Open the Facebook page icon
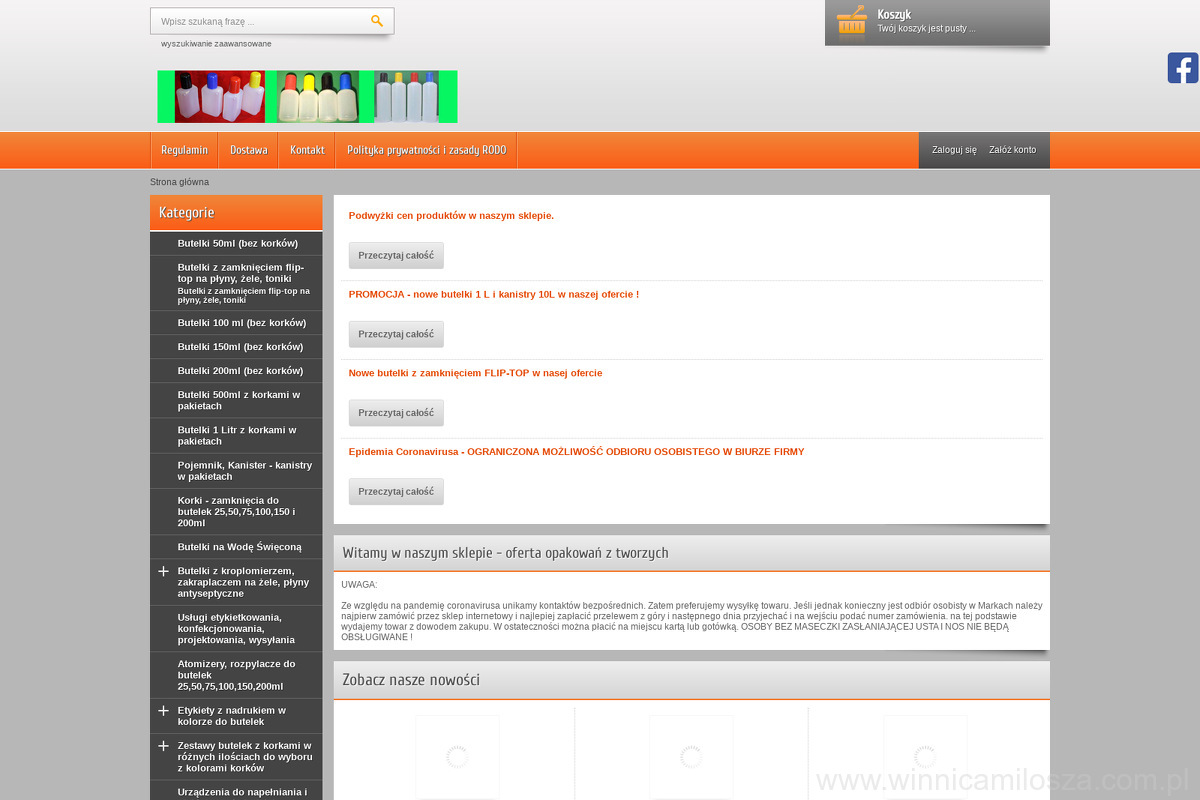This screenshot has height=800, width=1200. (x=1182, y=68)
